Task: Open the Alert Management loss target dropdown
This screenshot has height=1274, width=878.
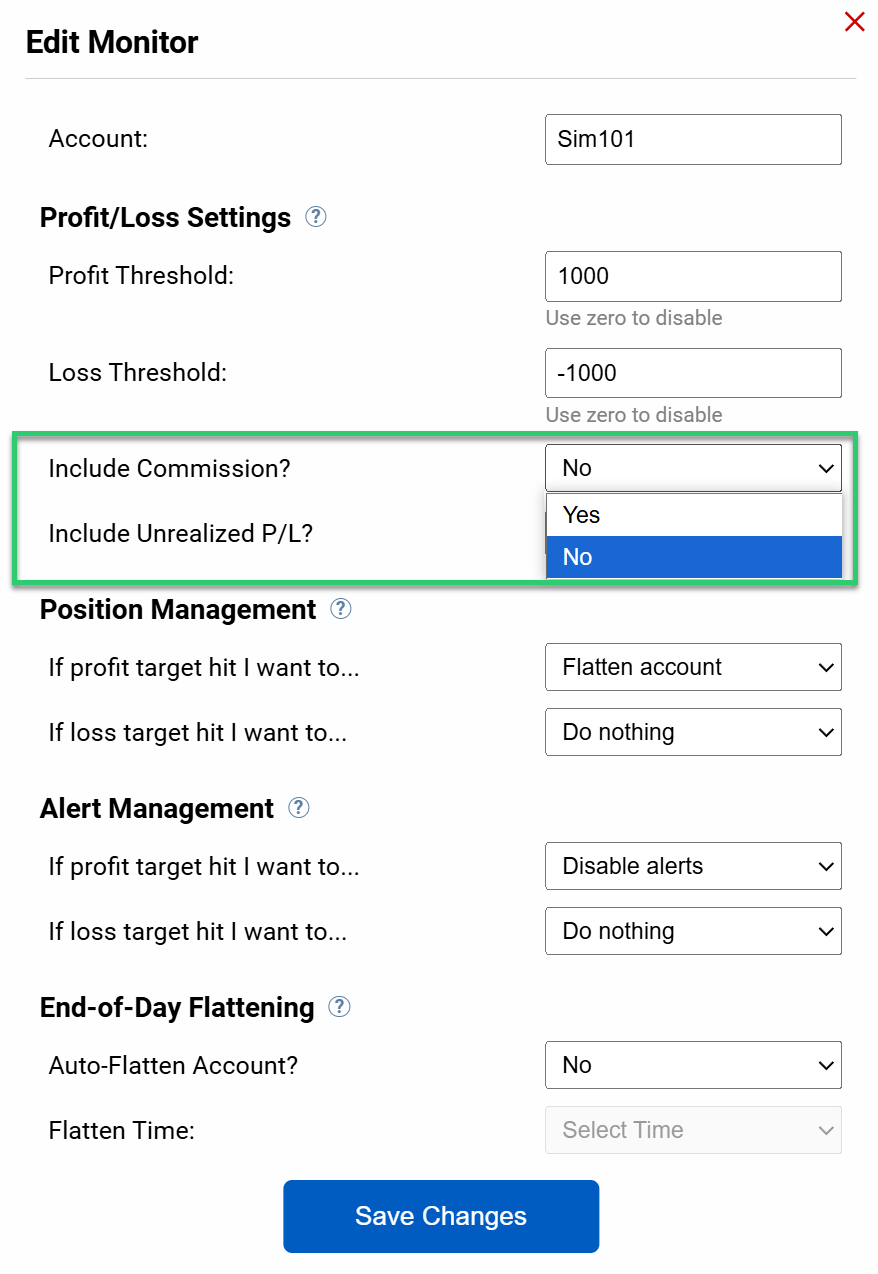Action: 693,931
